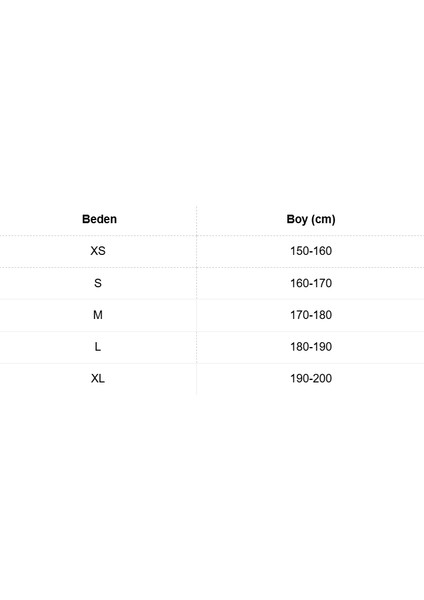Select the M size cell
This screenshot has height=600, width=424.
[x=98, y=315]
